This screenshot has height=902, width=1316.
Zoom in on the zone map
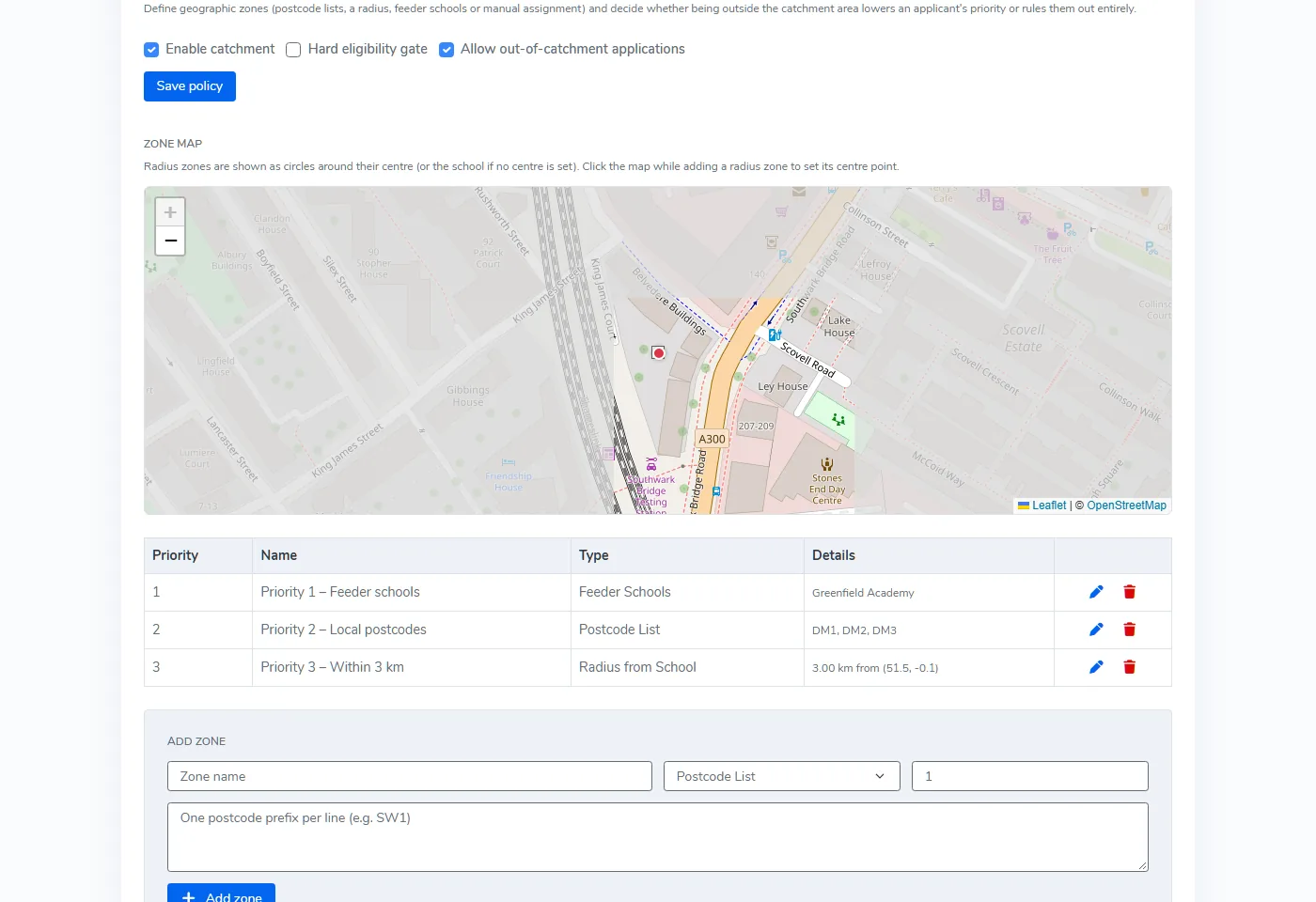click(x=170, y=212)
